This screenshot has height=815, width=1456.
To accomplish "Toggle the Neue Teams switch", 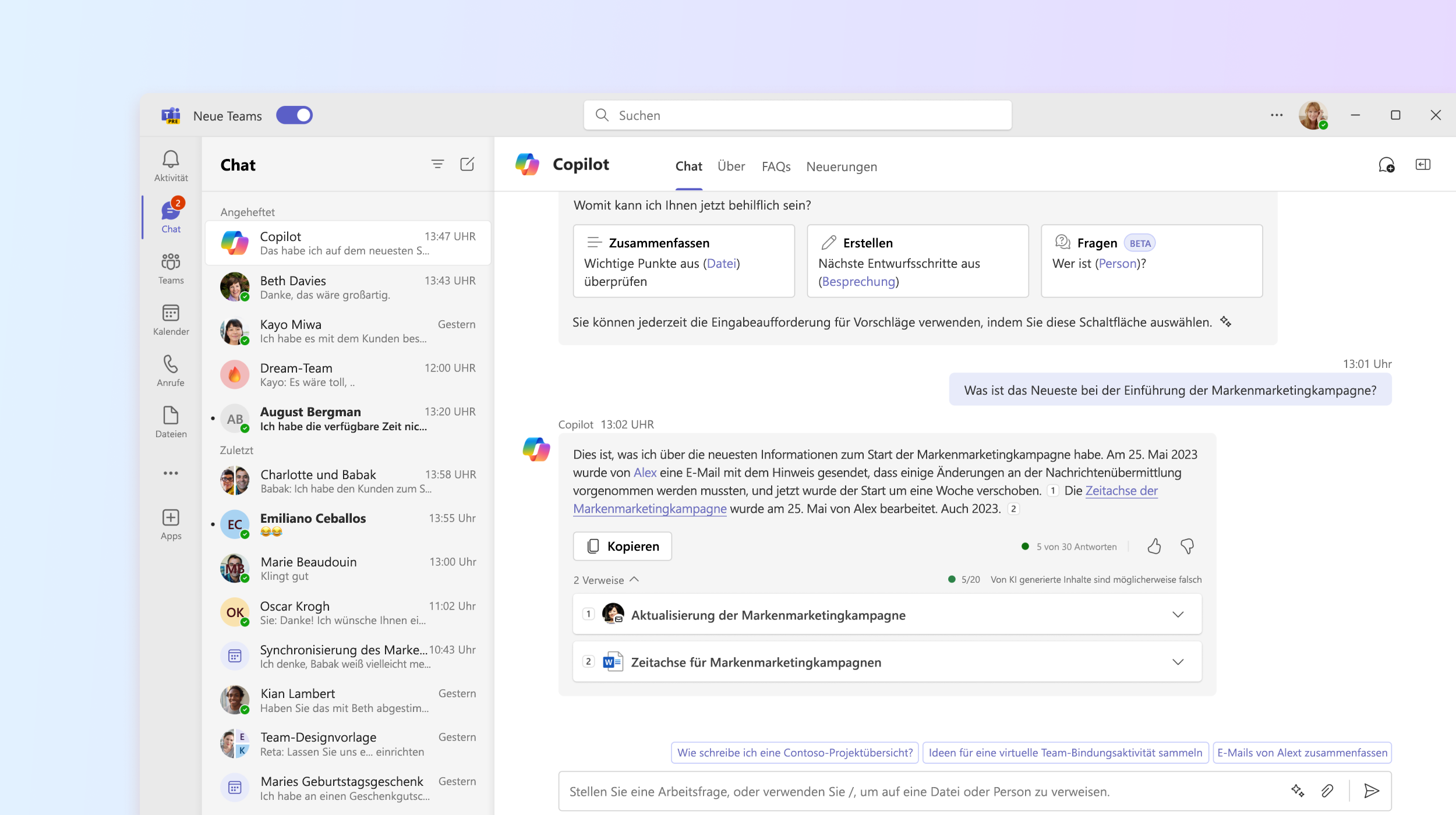I will tap(294, 115).
